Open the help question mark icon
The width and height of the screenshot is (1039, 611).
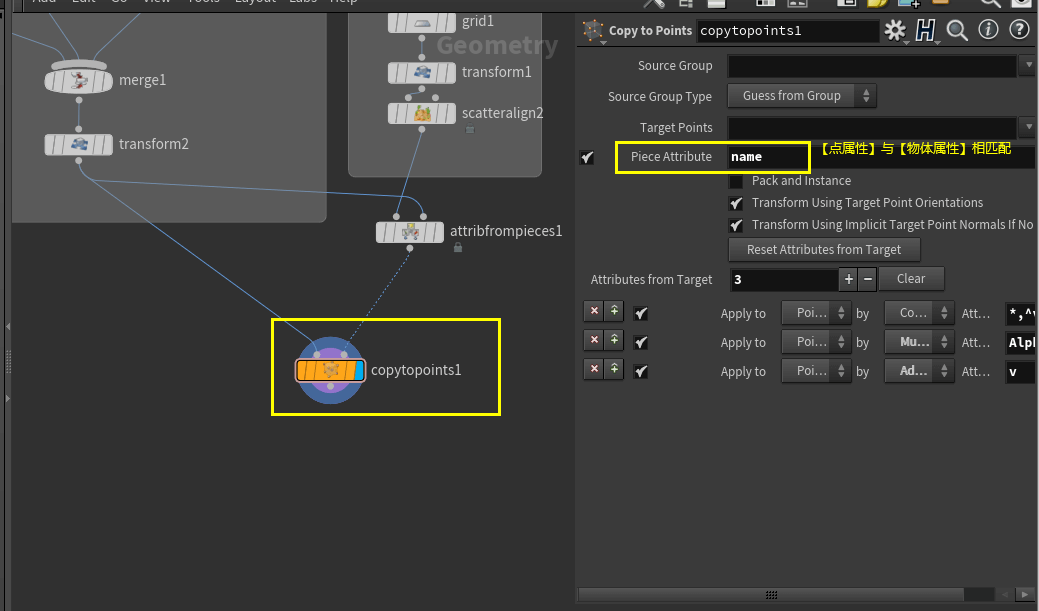pyautogui.click(x=1018, y=30)
